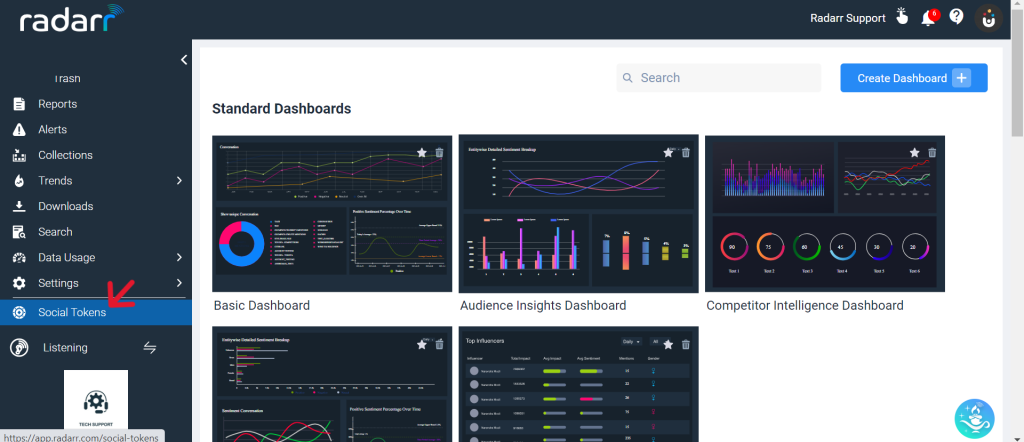The width and height of the screenshot is (1024, 442).
Task: Click the Create Dashboard button
Action: click(x=914, y=78)
